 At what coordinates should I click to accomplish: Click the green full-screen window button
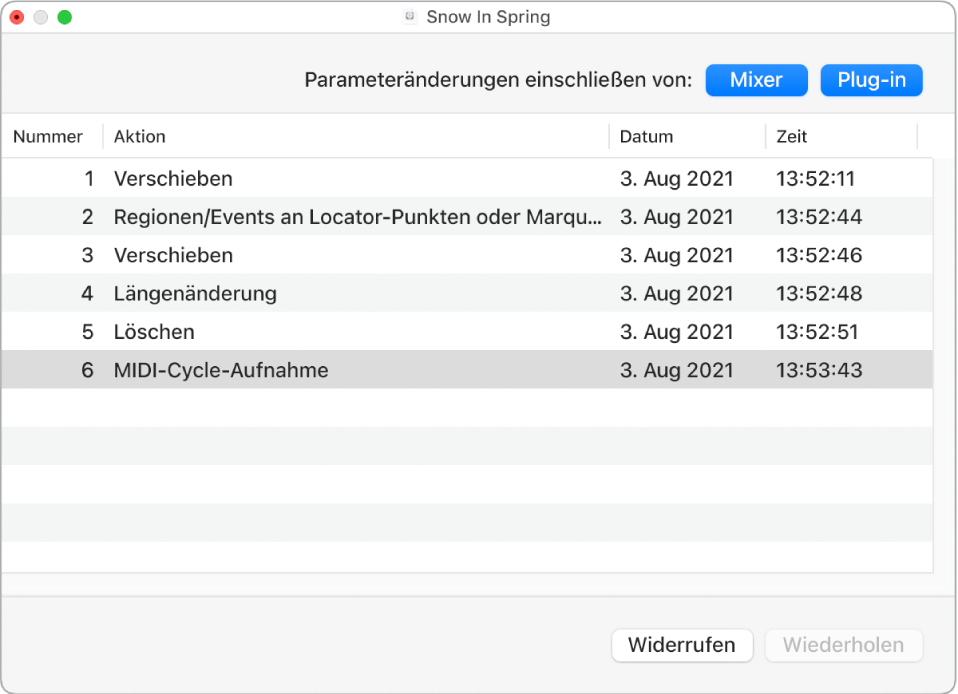pyautogui.click(x=64, y=18)
